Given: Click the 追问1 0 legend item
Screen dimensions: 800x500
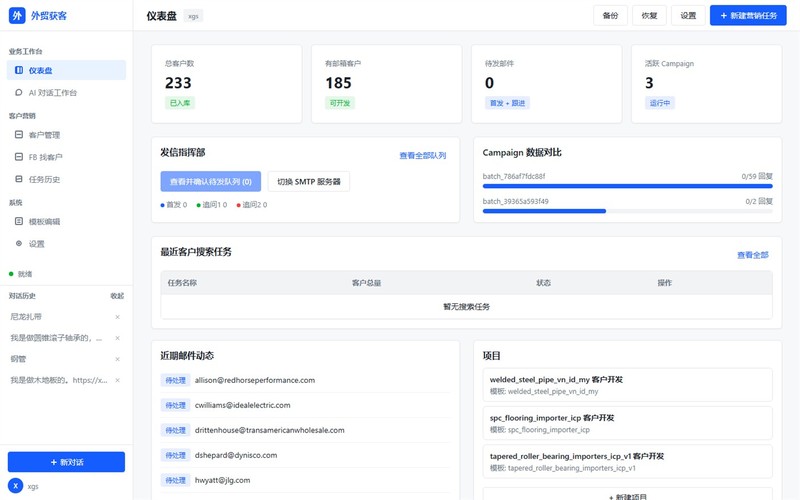Looking at the screenshot, I should point(212,205).
